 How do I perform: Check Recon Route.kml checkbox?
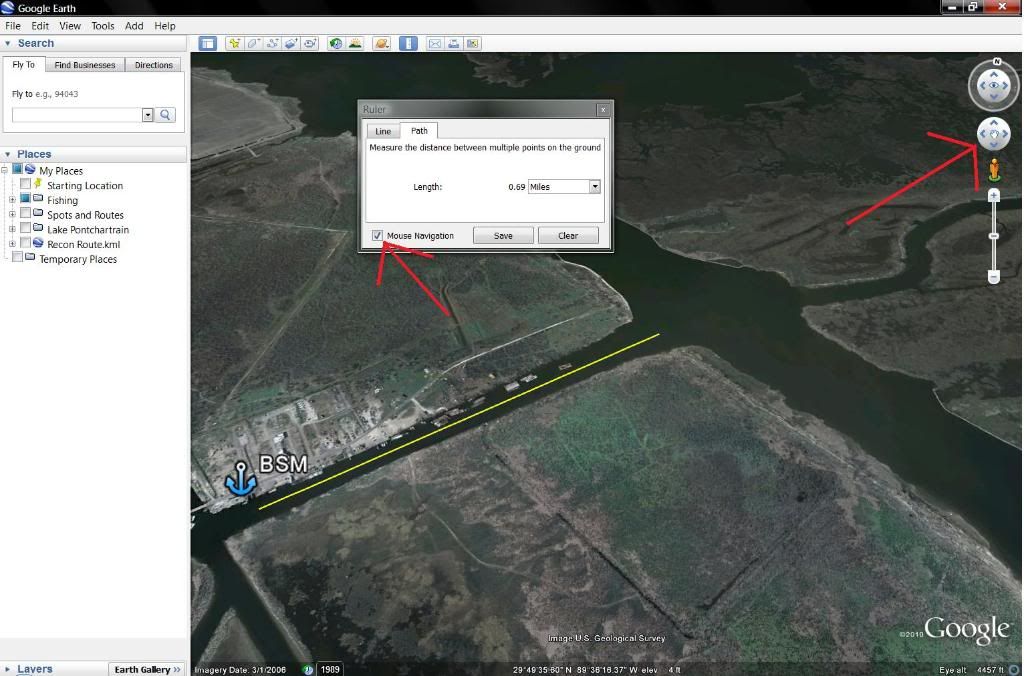tap(25, 242)
